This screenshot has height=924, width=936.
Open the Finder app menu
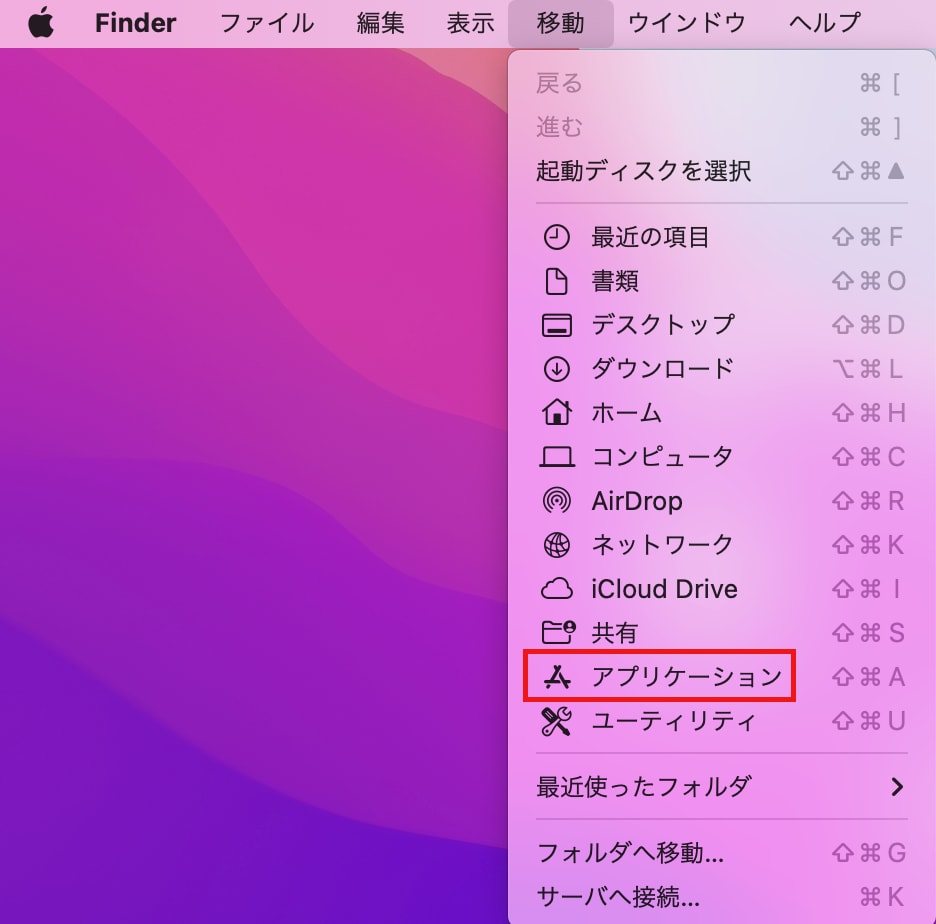pos(136,23)
